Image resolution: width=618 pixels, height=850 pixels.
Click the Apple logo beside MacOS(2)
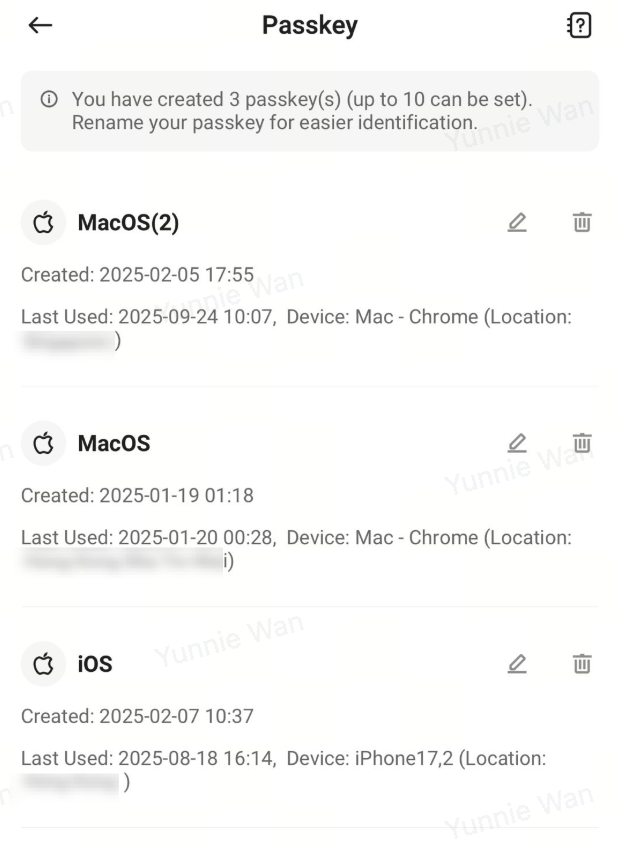(x=43, y=223)
